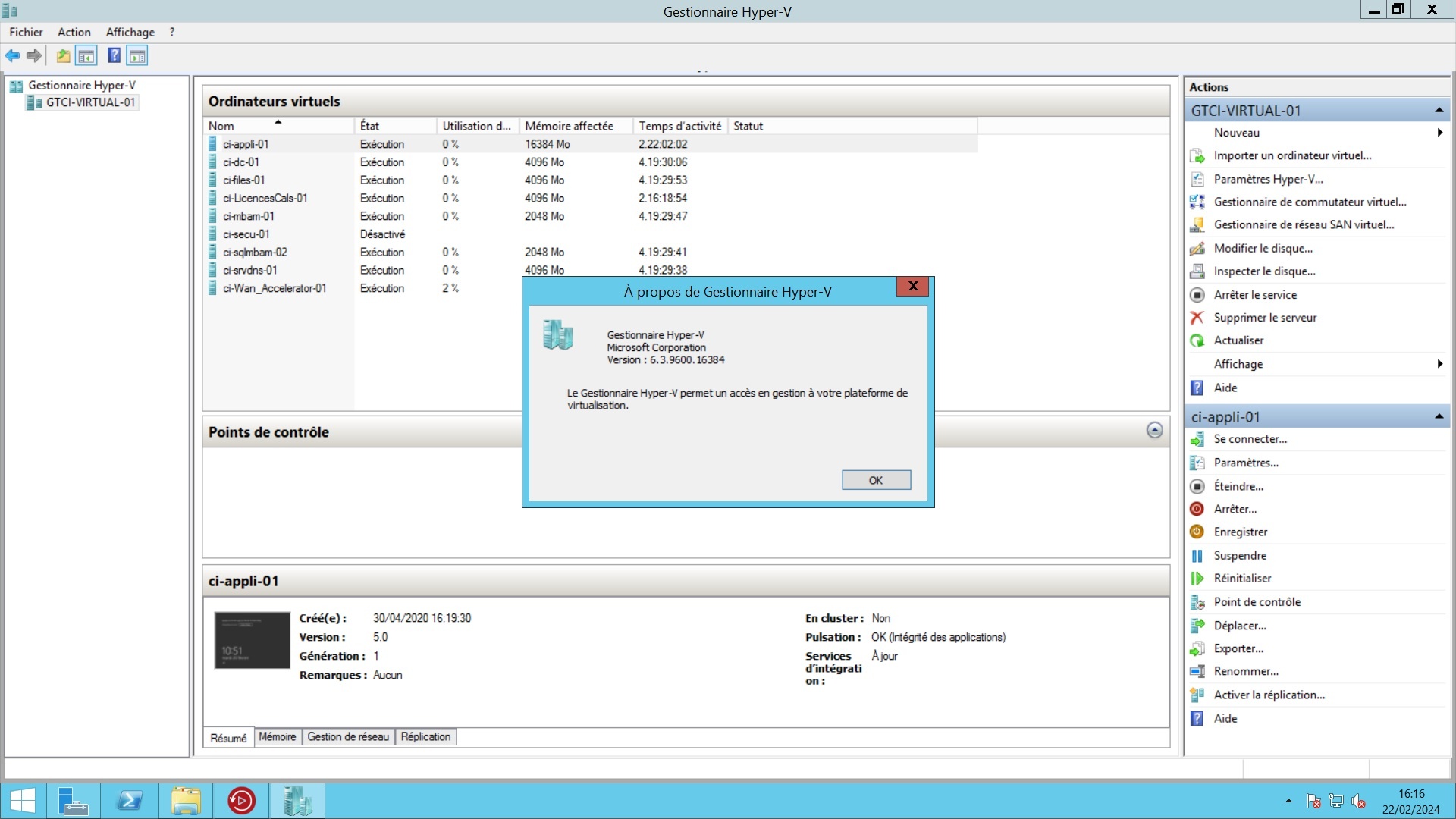The width and height of the screenshot is (1456, 819).
Task: Toggle the console tree pane toolbar icon
Action: 86,55
